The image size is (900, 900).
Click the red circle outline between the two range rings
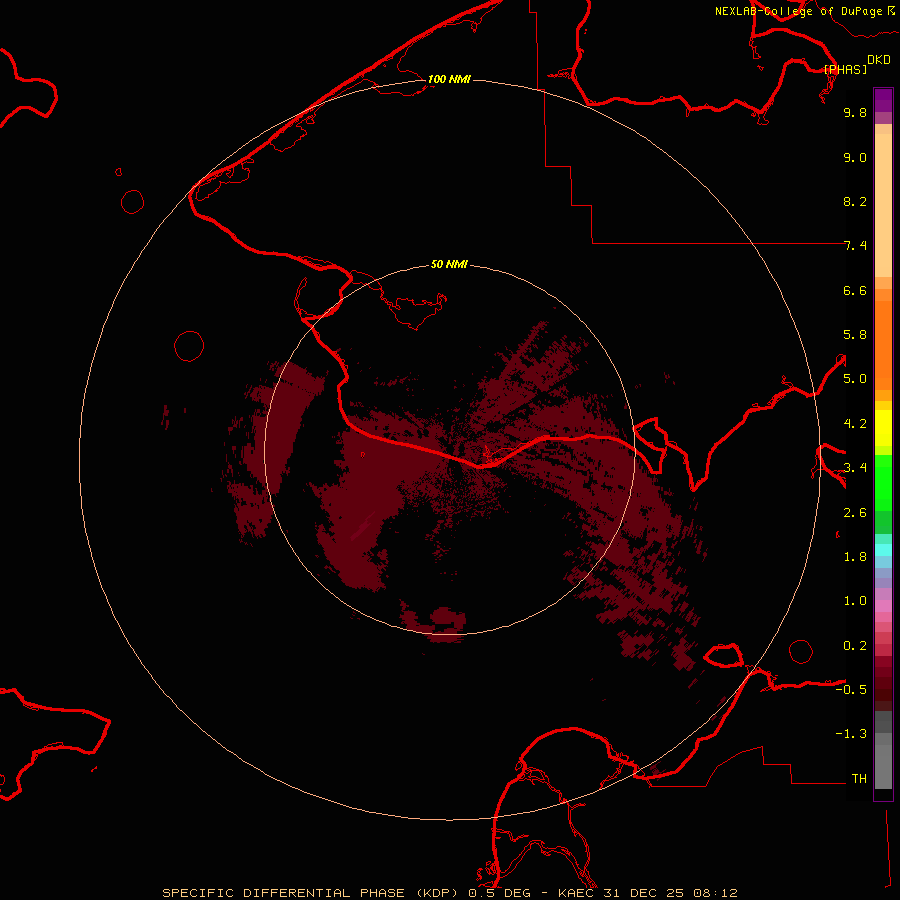(x=189, y=346)
